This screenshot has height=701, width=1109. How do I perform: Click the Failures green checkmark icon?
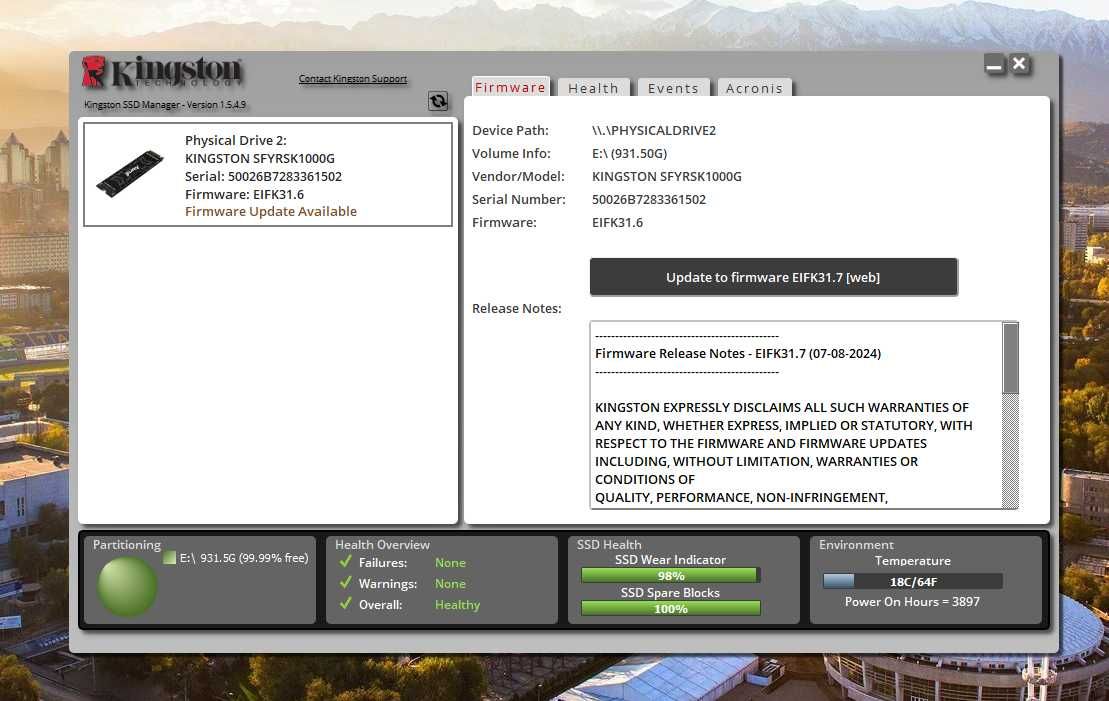[x=345, y=562]
